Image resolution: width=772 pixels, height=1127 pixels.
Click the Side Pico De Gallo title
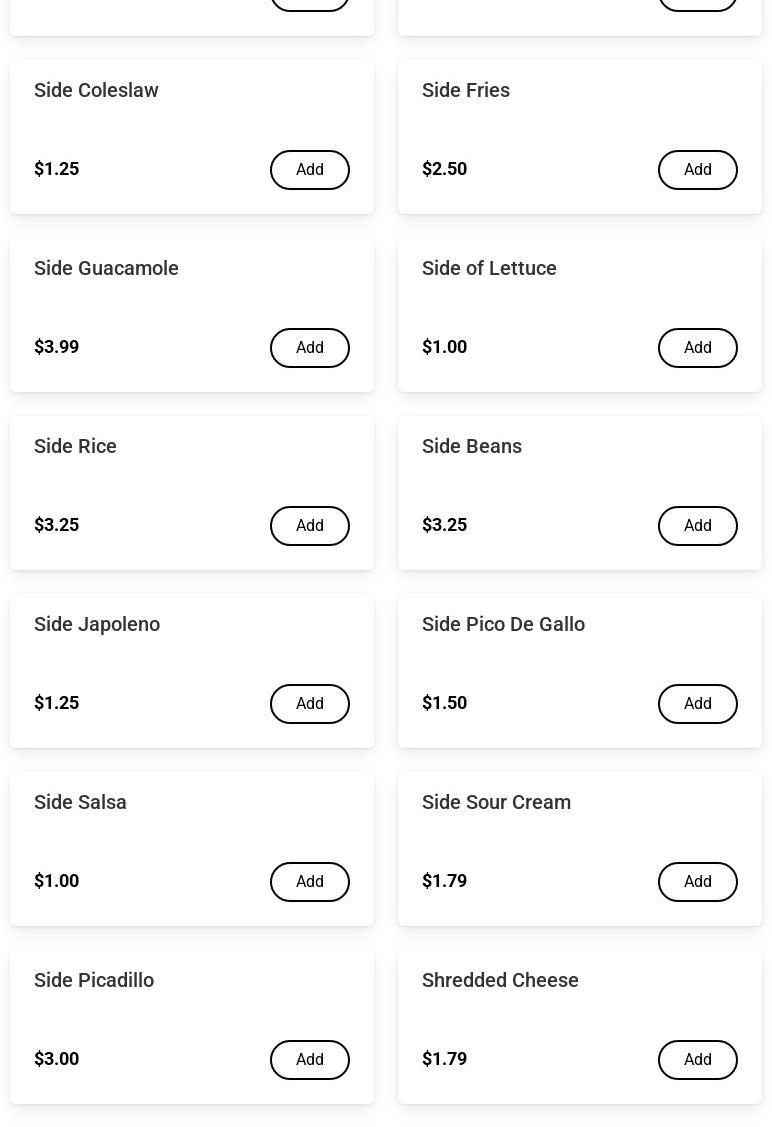(x=503, y=624)
